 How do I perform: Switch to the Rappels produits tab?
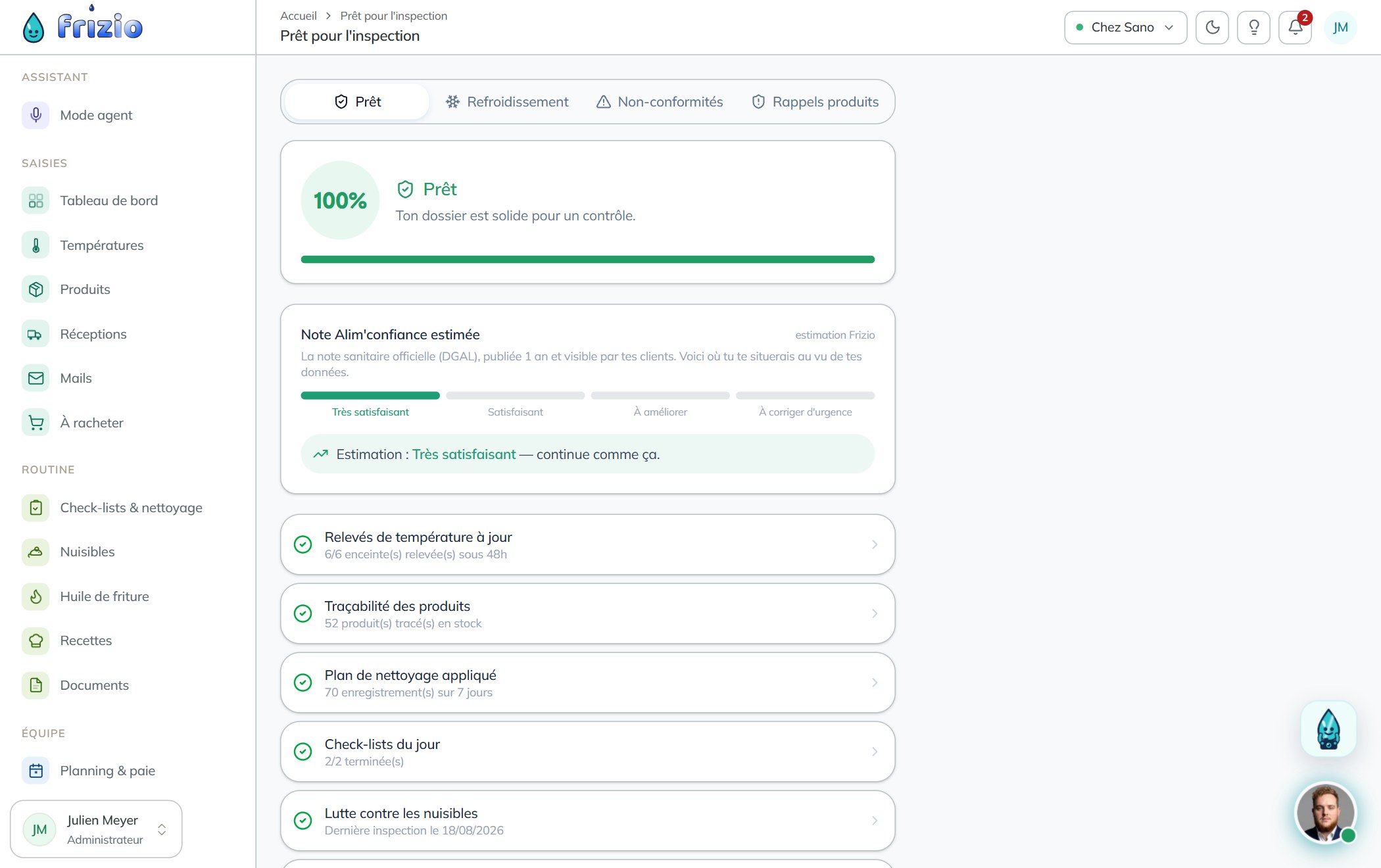pyautogui.click(x=815, y=102)
